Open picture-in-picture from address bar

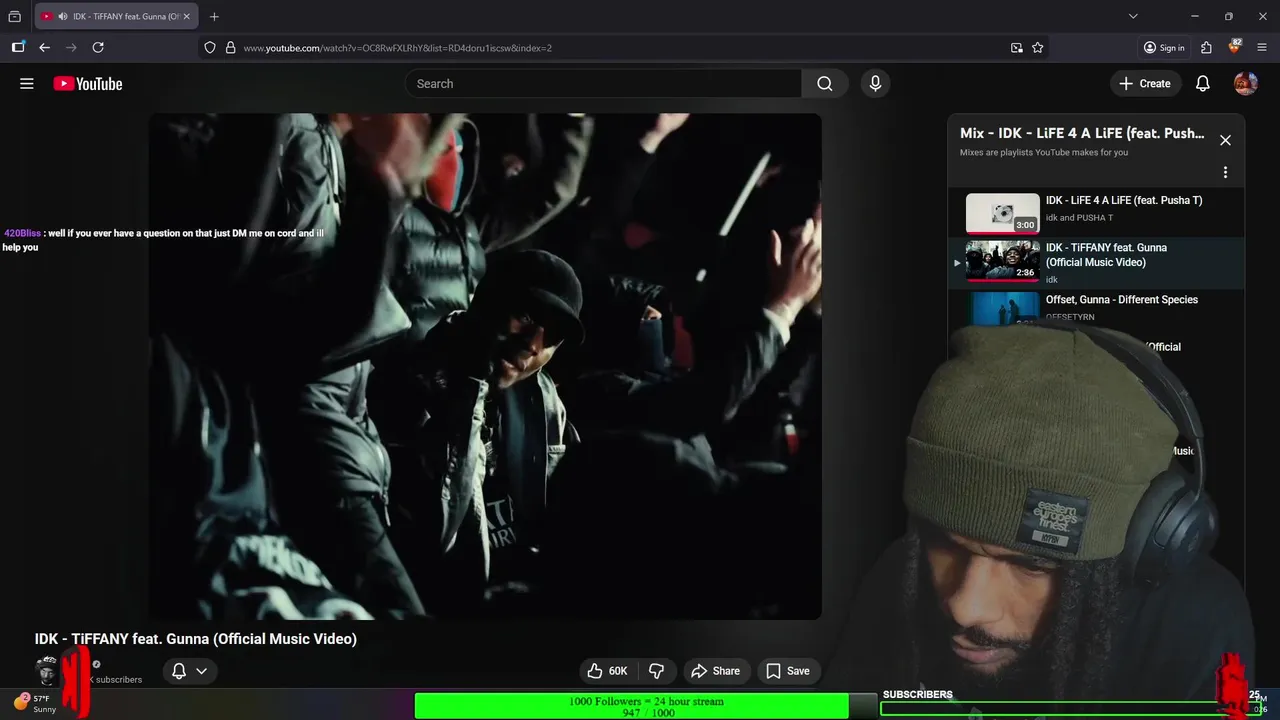coord(1017,47)
